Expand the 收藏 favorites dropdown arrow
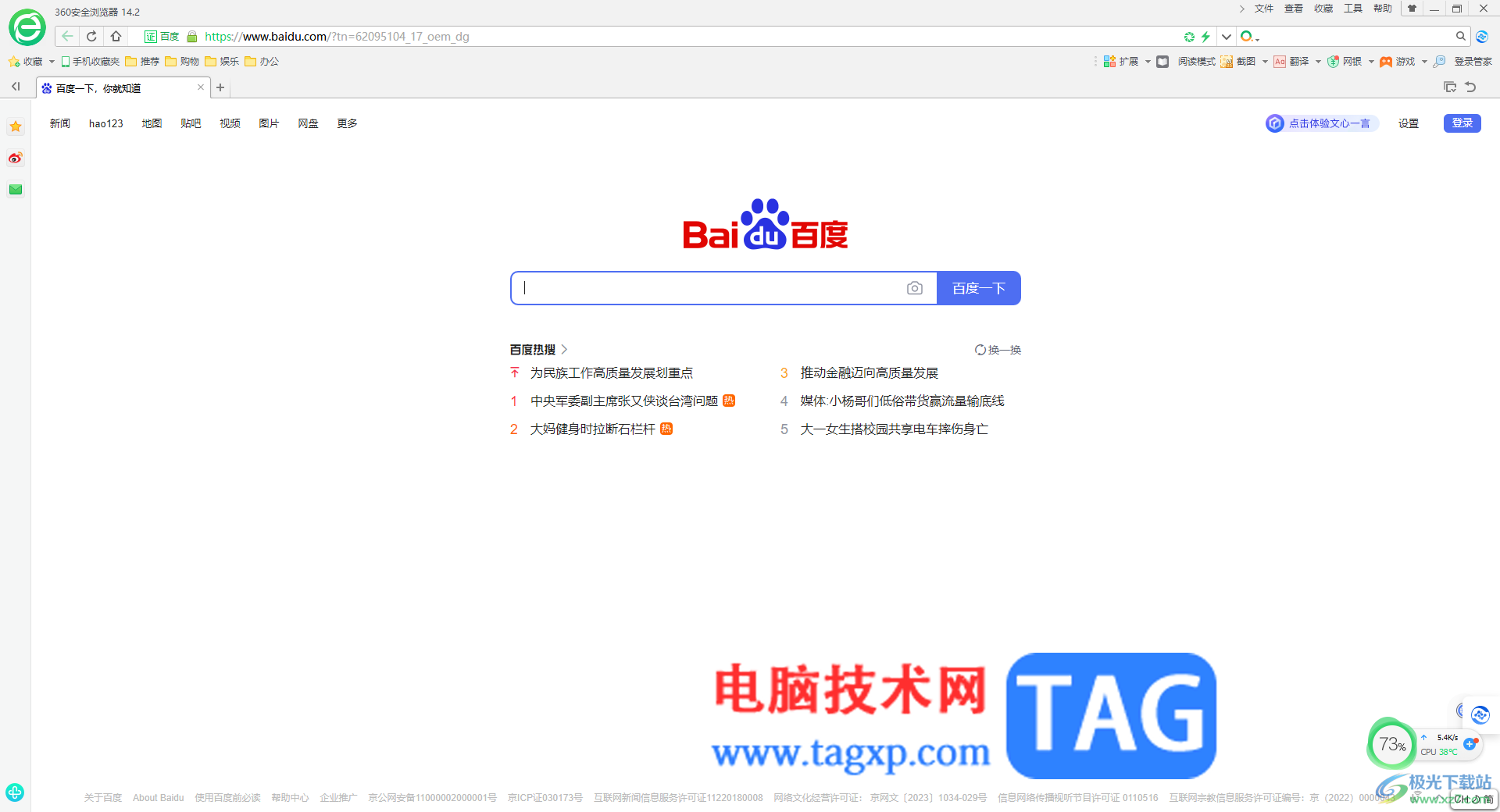This screenshot has height=812, width=1500. (x=52, y=62)
